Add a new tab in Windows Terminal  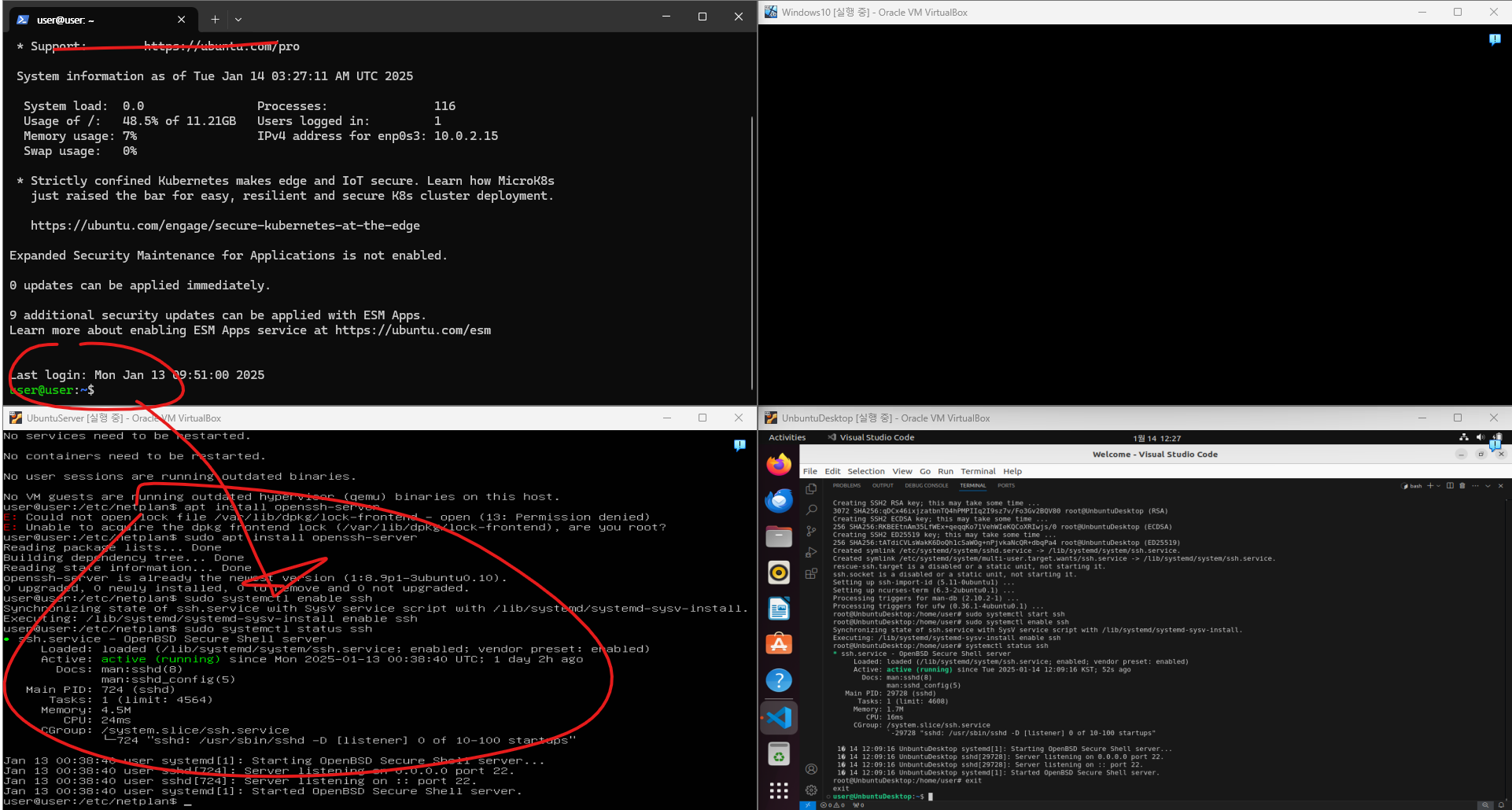(215, 20)
